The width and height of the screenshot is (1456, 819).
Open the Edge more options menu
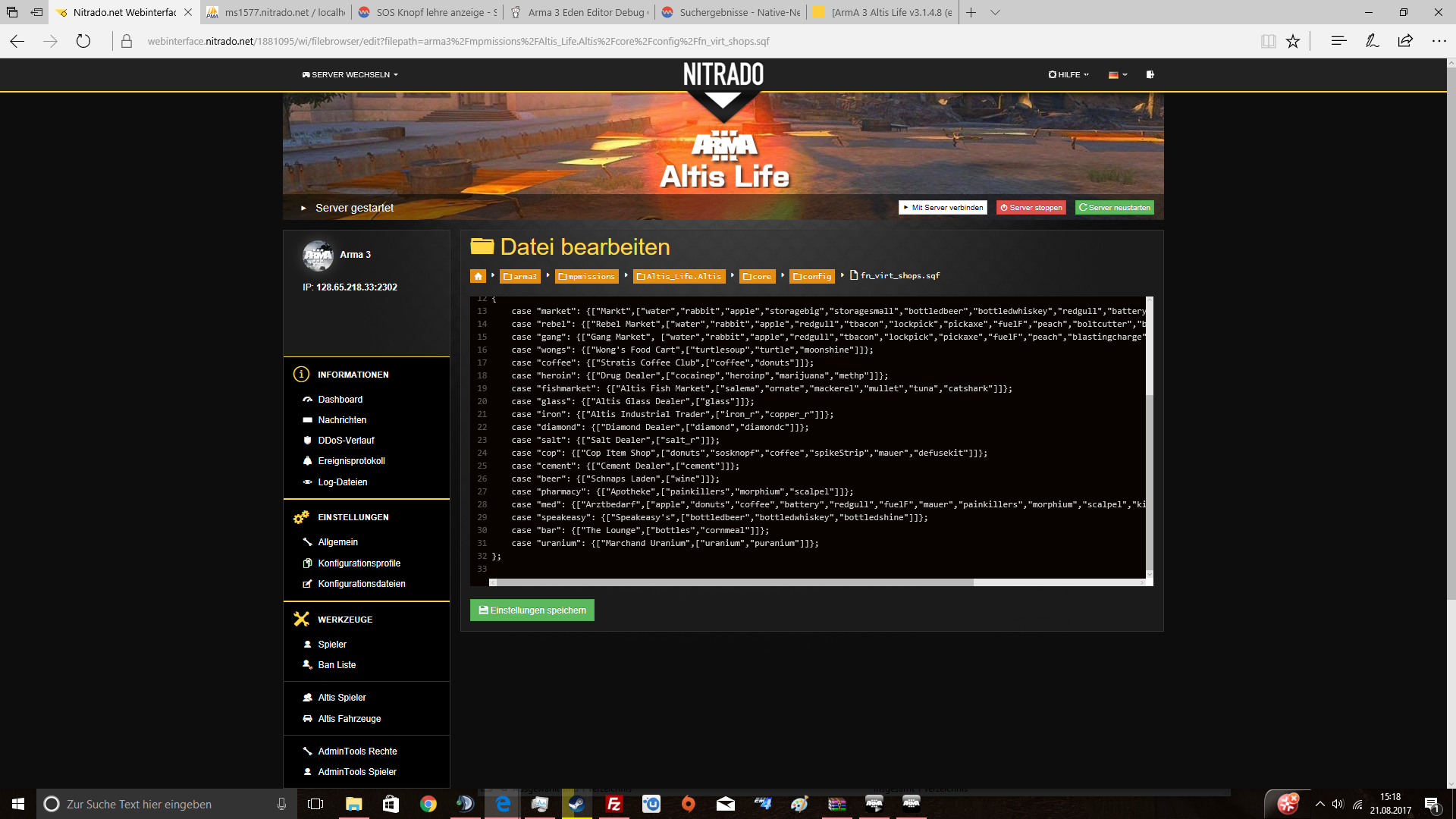pyautogui.click(x=1439, y=41)
